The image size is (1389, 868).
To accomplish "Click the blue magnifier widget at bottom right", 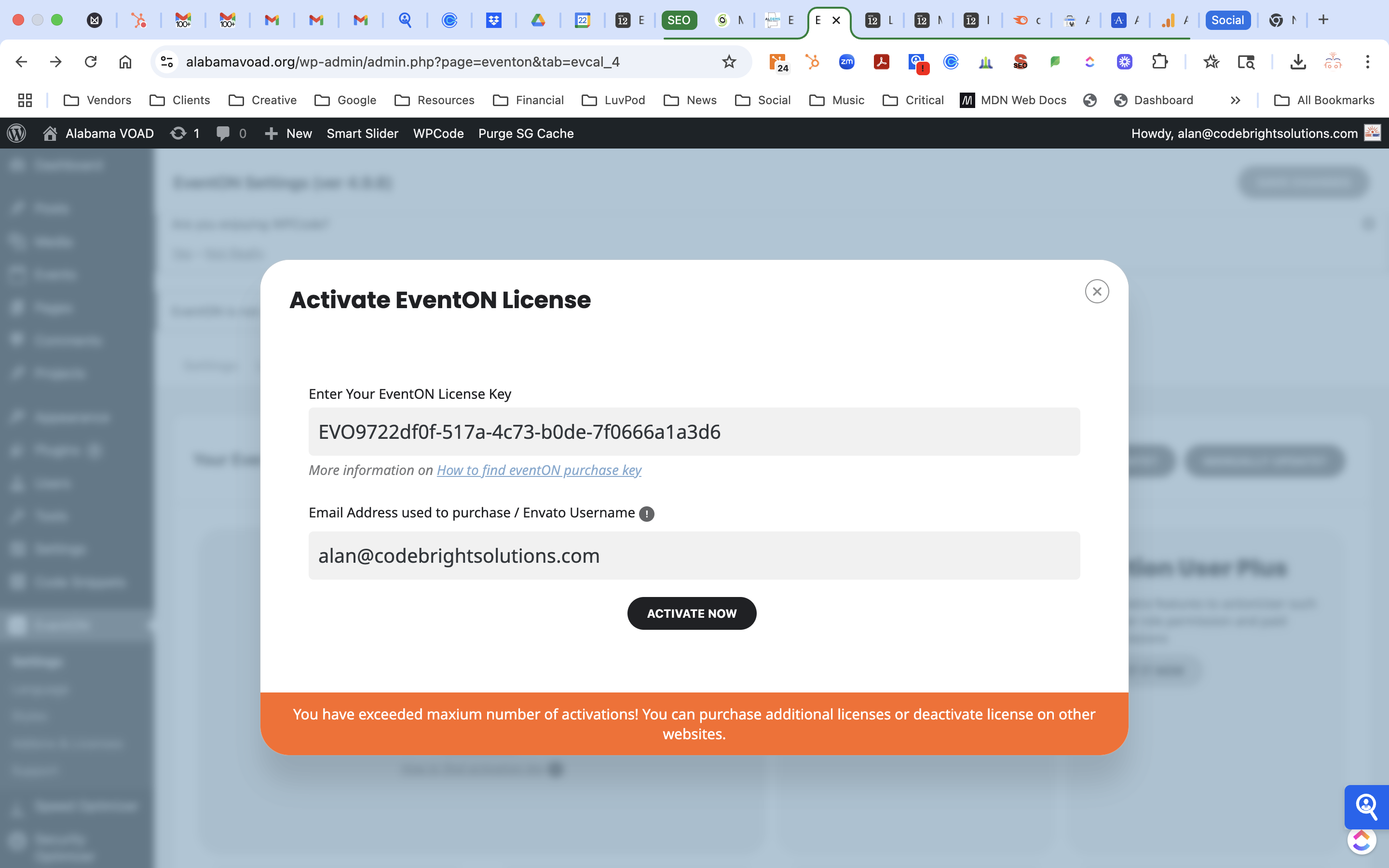I will pos(1367,807).
